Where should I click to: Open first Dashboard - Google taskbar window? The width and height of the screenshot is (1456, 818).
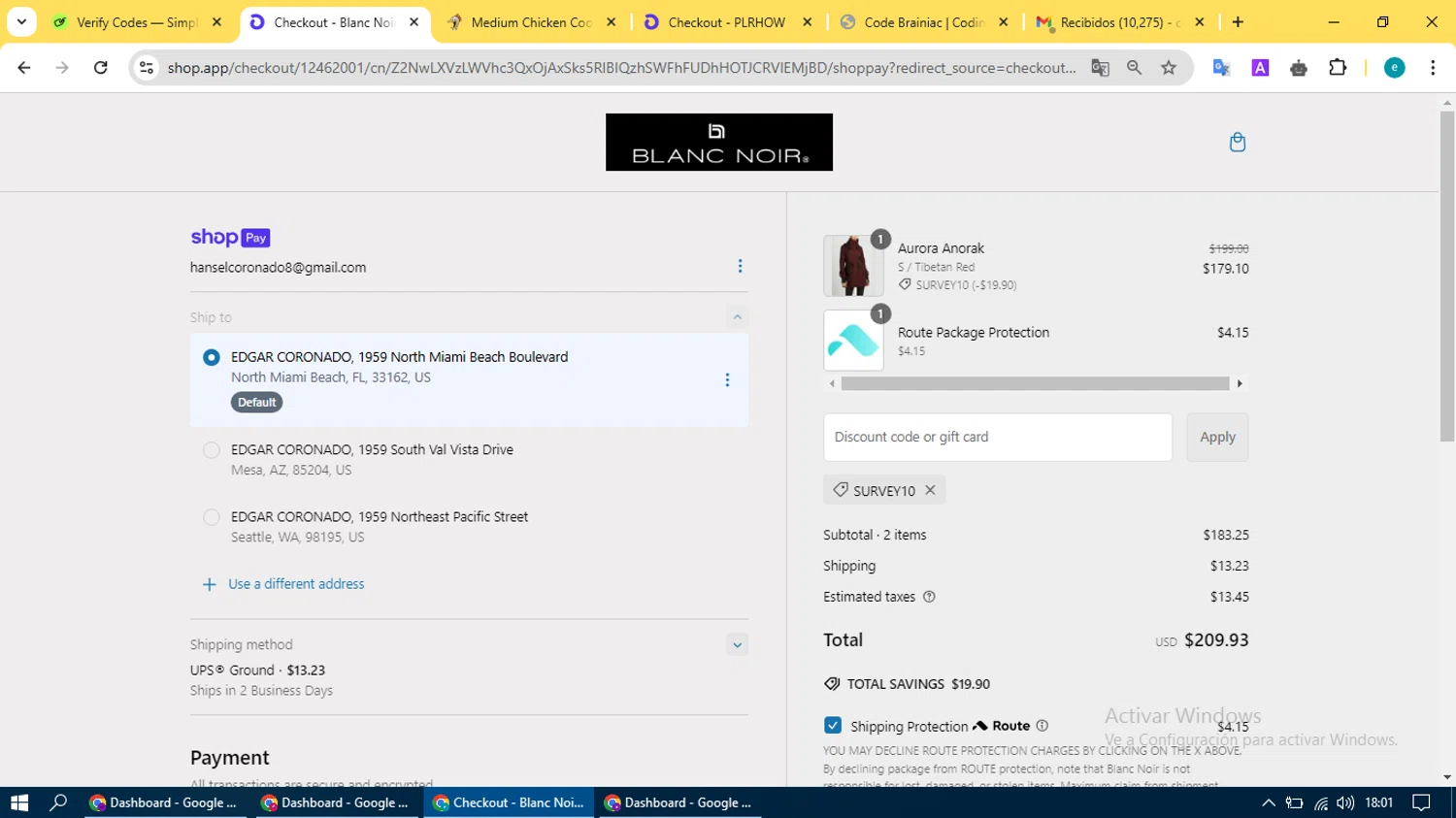(165, 802)
